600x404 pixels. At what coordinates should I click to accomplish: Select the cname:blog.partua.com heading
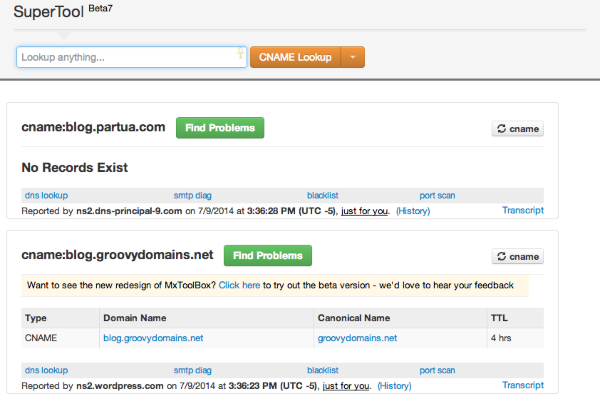(x=93, y=127)
